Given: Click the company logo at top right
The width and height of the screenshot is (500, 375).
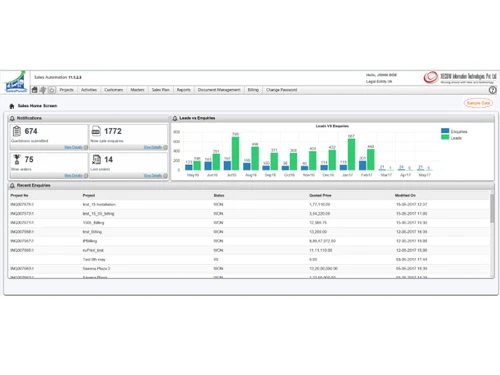Looking at the screenshot, I should (x=460, y=77).
